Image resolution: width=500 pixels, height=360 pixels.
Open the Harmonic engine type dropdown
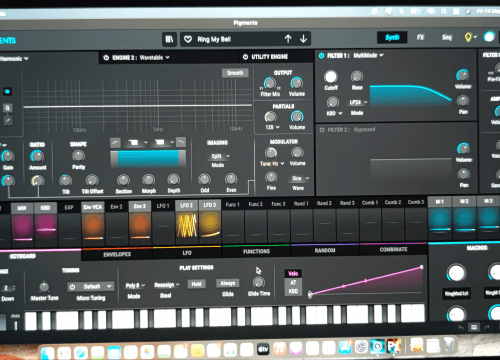click(x=14, y=59)
